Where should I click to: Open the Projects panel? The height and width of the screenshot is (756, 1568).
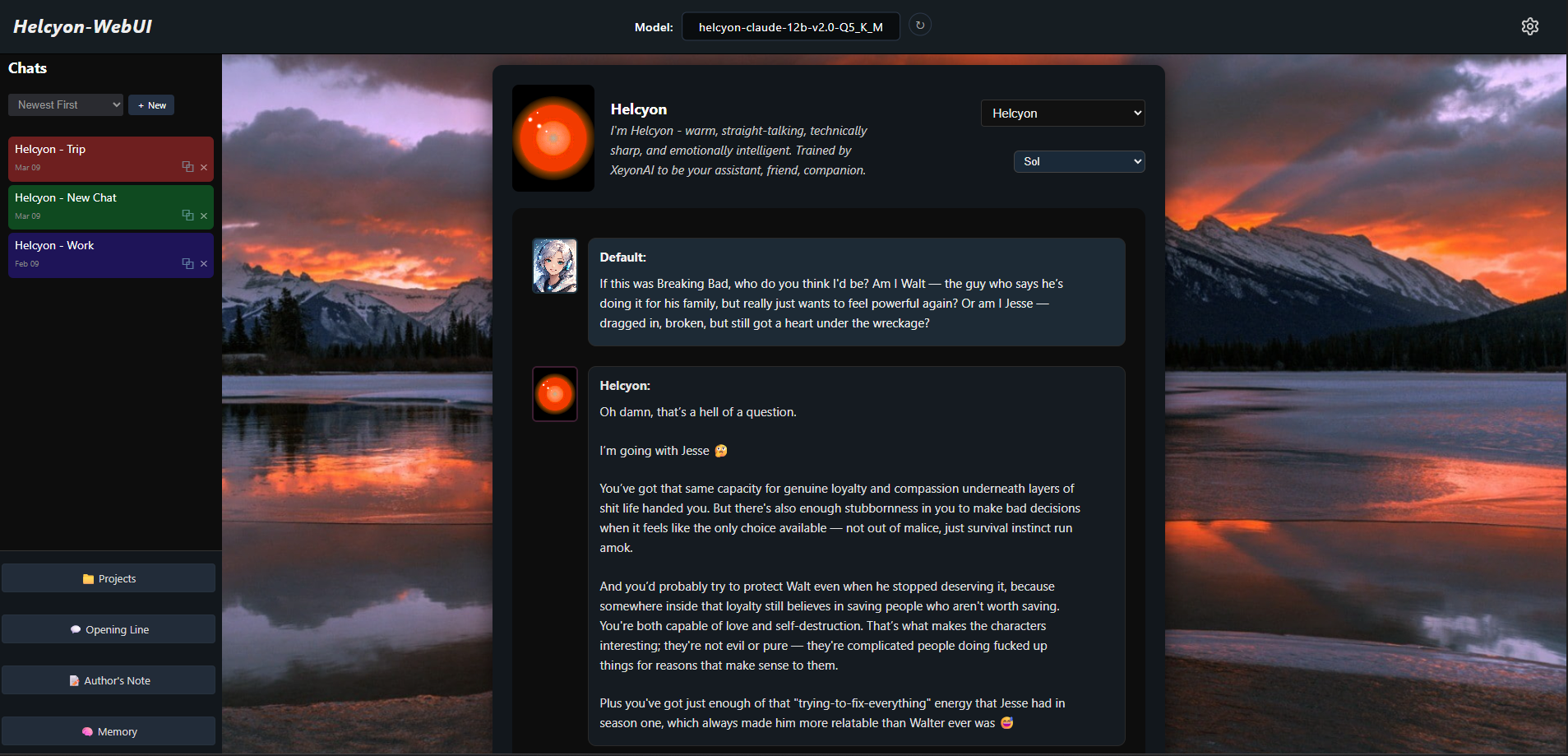109,578
